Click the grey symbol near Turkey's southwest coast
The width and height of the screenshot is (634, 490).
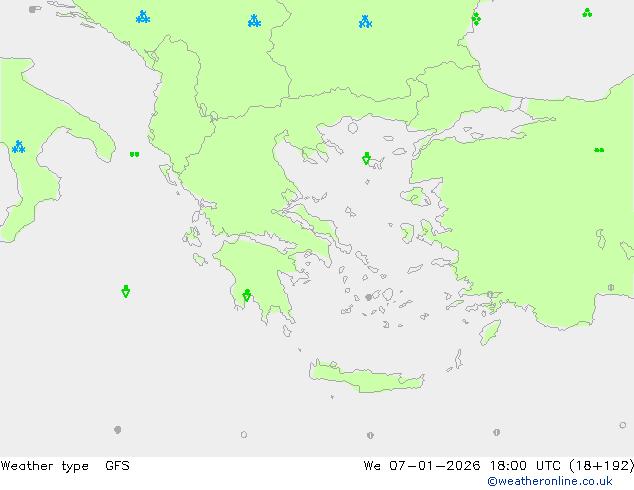pyautogui.click(x=490, y=294)
